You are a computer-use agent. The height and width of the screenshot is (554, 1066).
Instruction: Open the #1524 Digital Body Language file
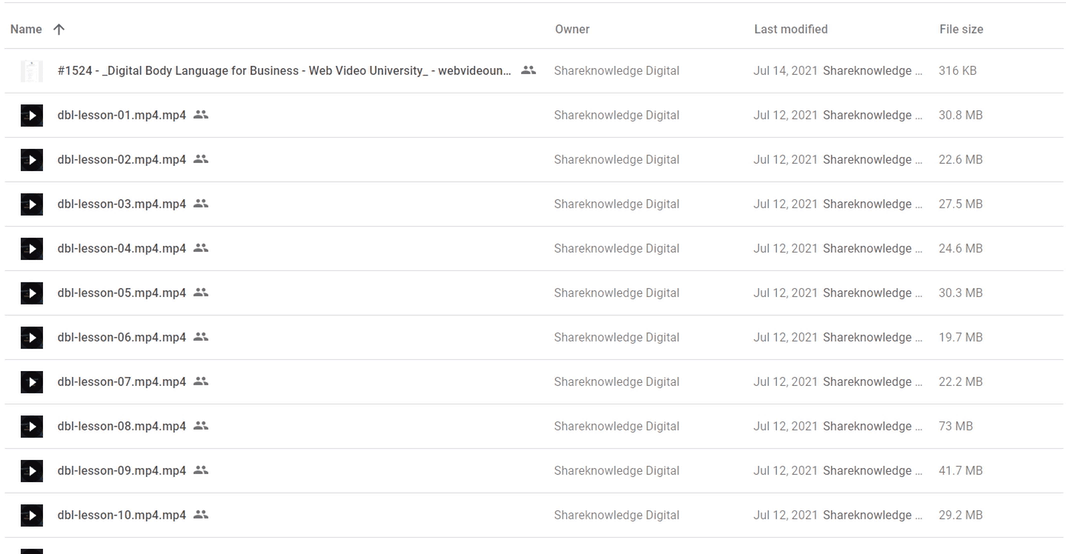click(284, 71)
